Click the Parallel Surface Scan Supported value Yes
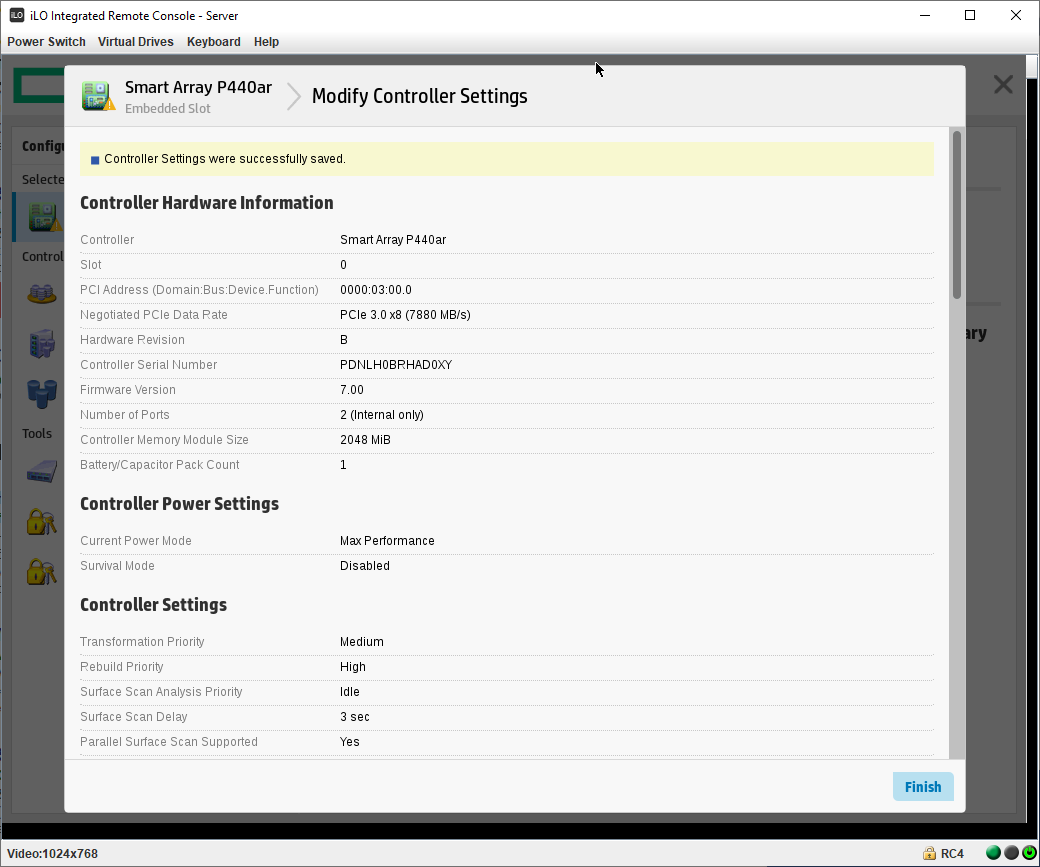1040x867 pixels. pos(350,742)
